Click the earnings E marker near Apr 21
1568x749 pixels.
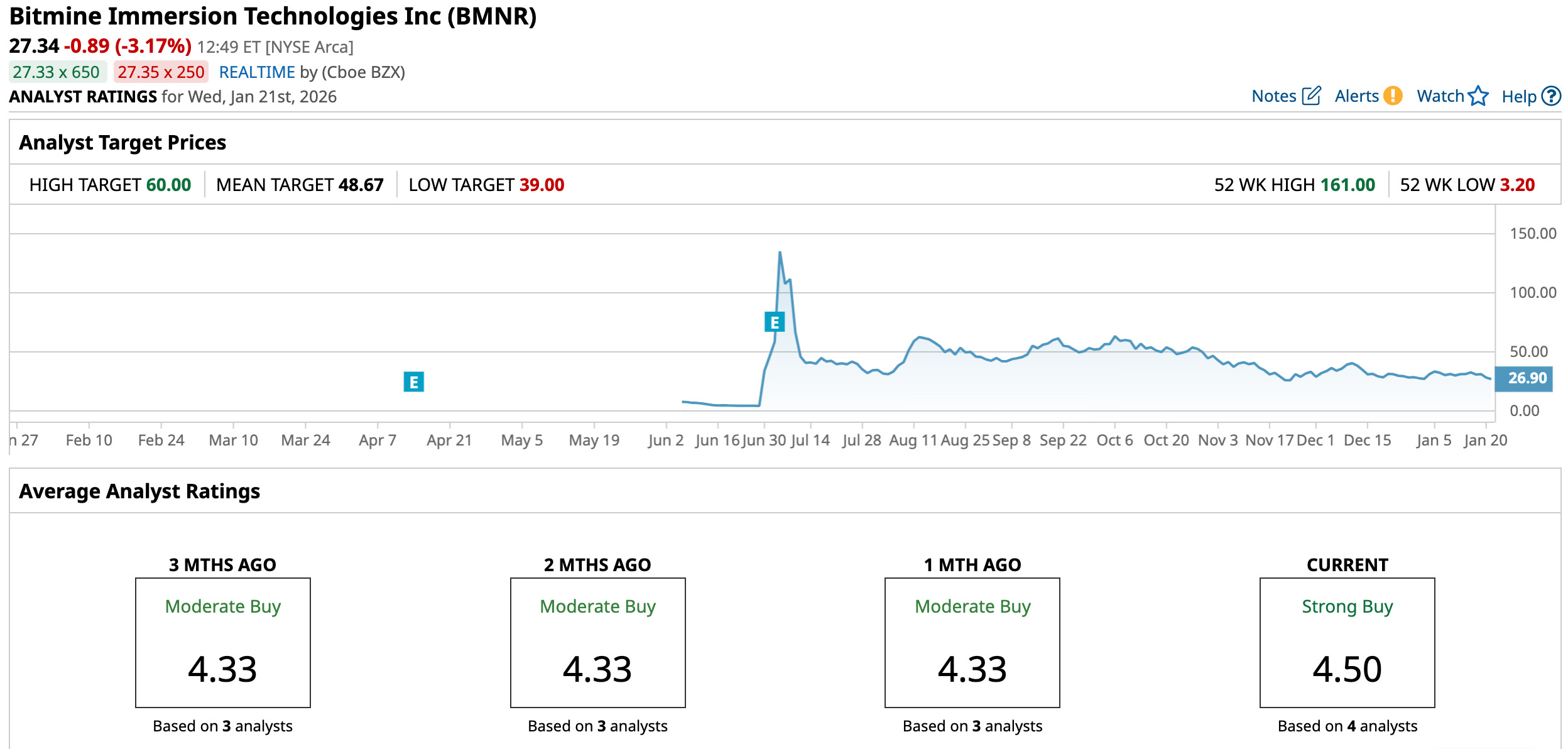click(413, 381)
